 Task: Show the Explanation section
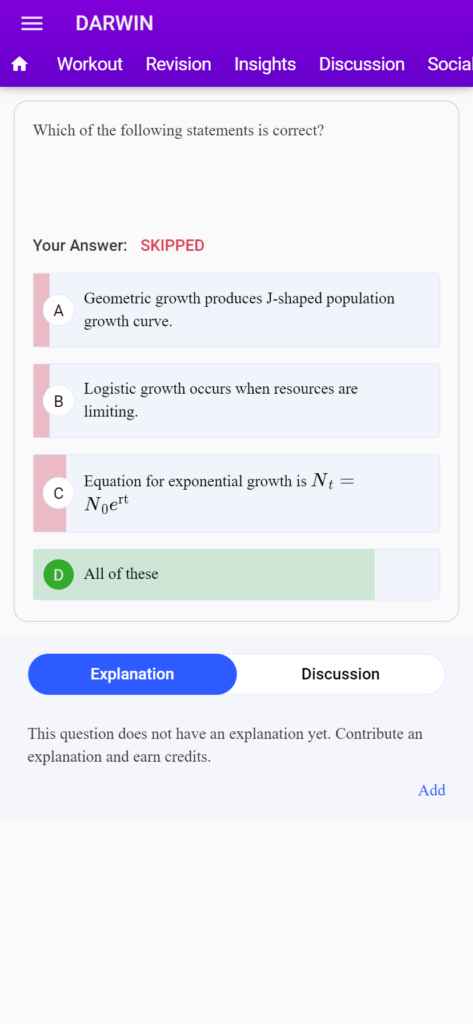(133, 674)
